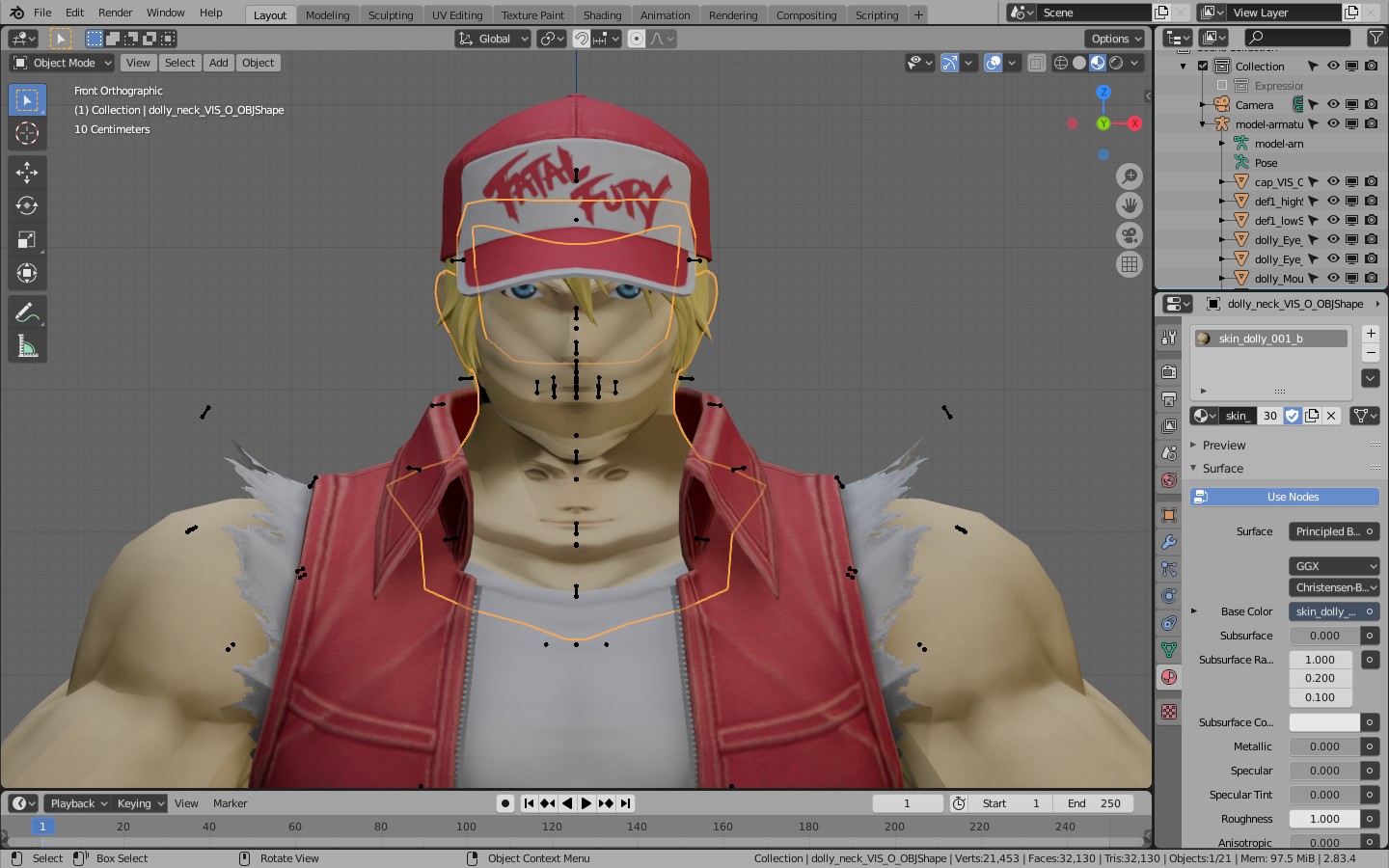
Task: Open the Keying dropdown
Action: click(140, 803)
